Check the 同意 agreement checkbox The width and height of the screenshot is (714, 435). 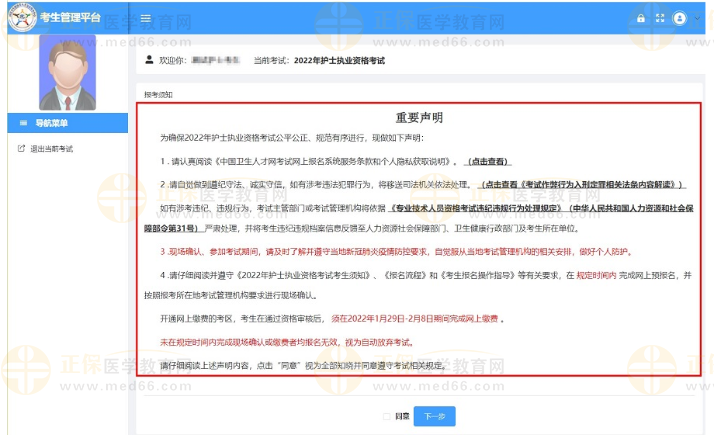click(x=386, y=415)
